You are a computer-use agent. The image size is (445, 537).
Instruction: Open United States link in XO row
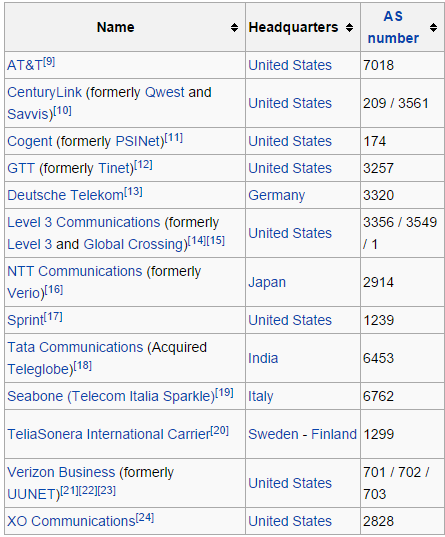(290, 521)
